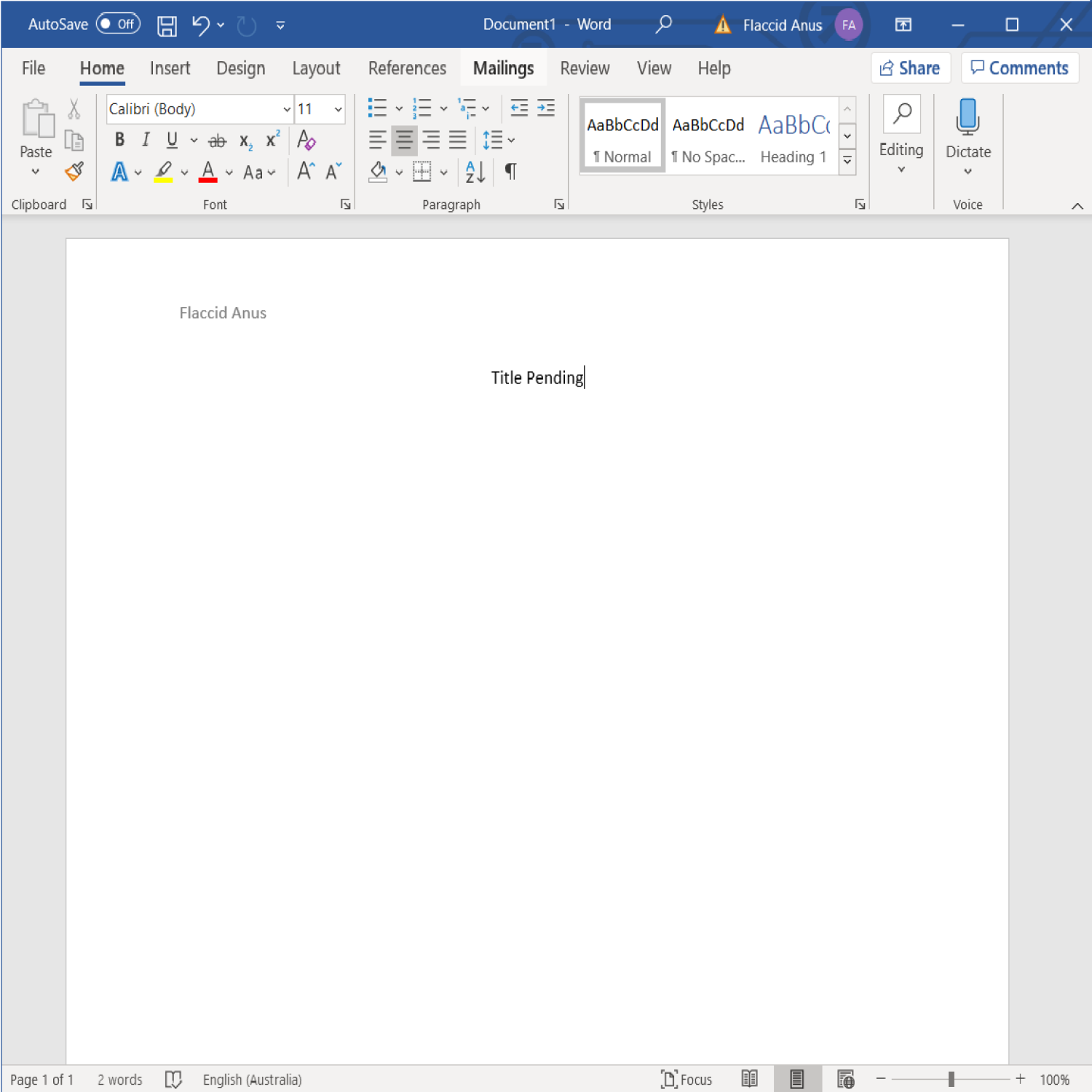Click the Dictate microphone icon
1092x1092 pixels.
point(968,118)
